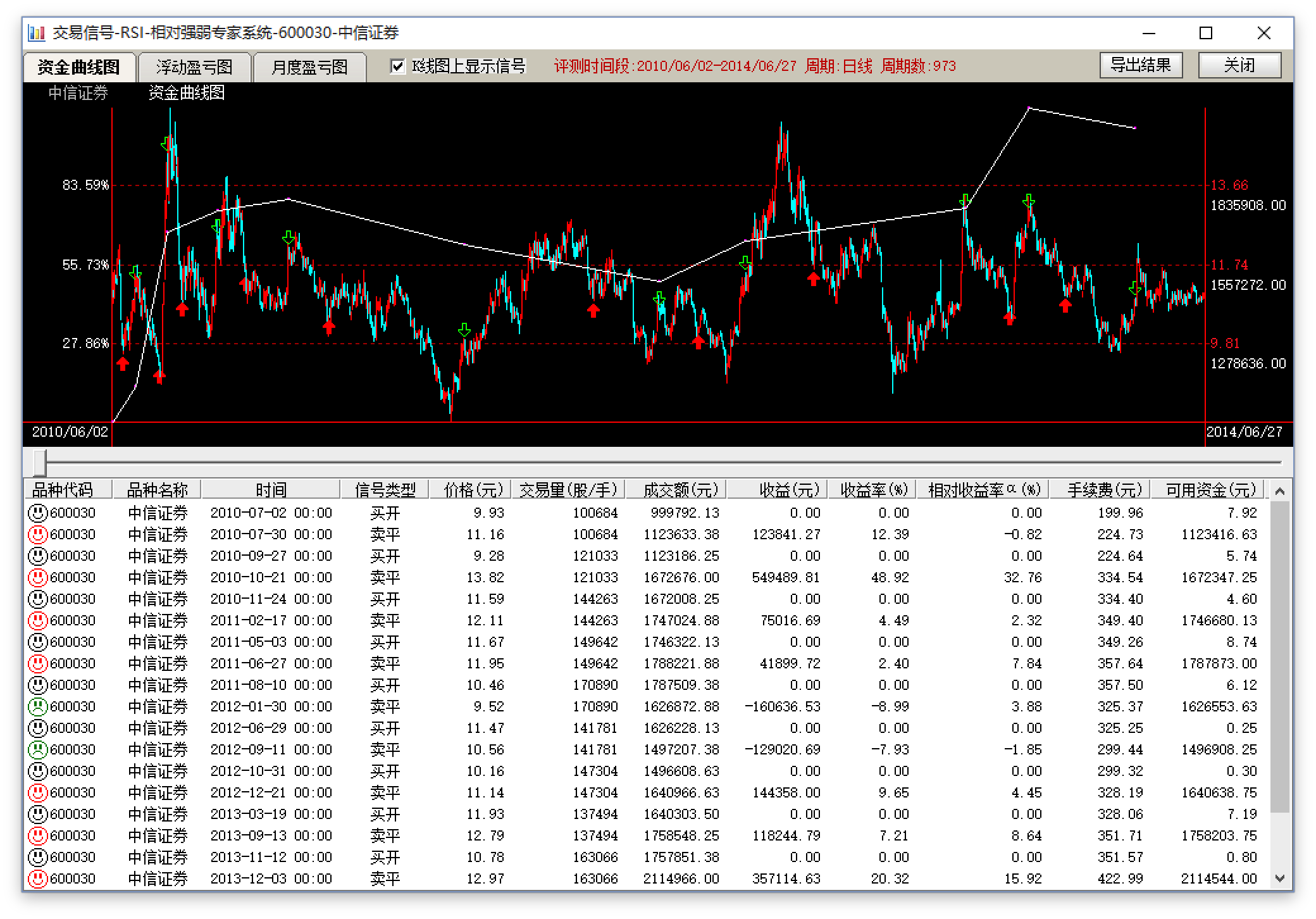Click the 83.59% axis label
This screenshot has height=919, width=1316.
[x=85, y=185]
